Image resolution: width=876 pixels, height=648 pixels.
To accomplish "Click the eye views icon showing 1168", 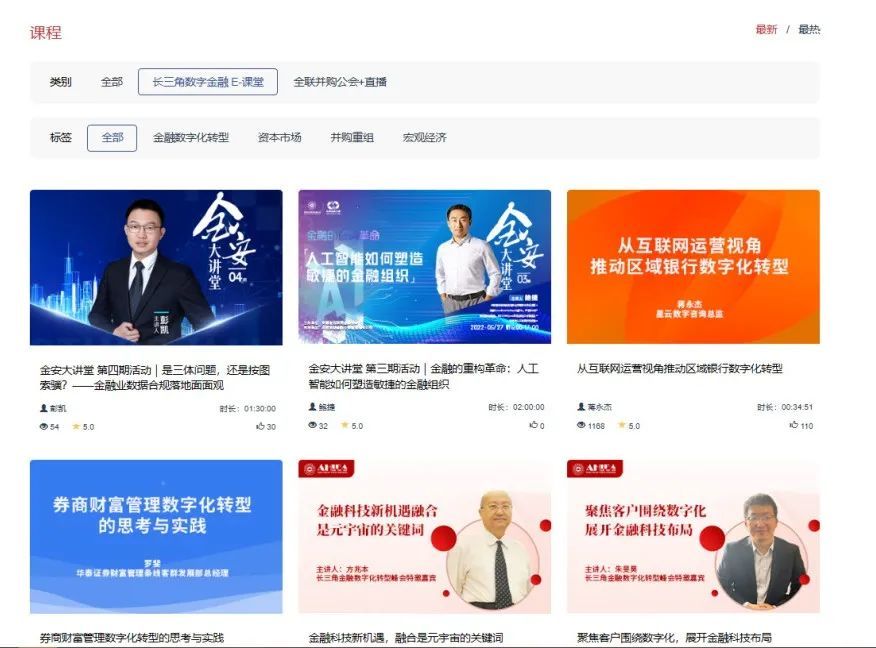I will coord(581,425).
